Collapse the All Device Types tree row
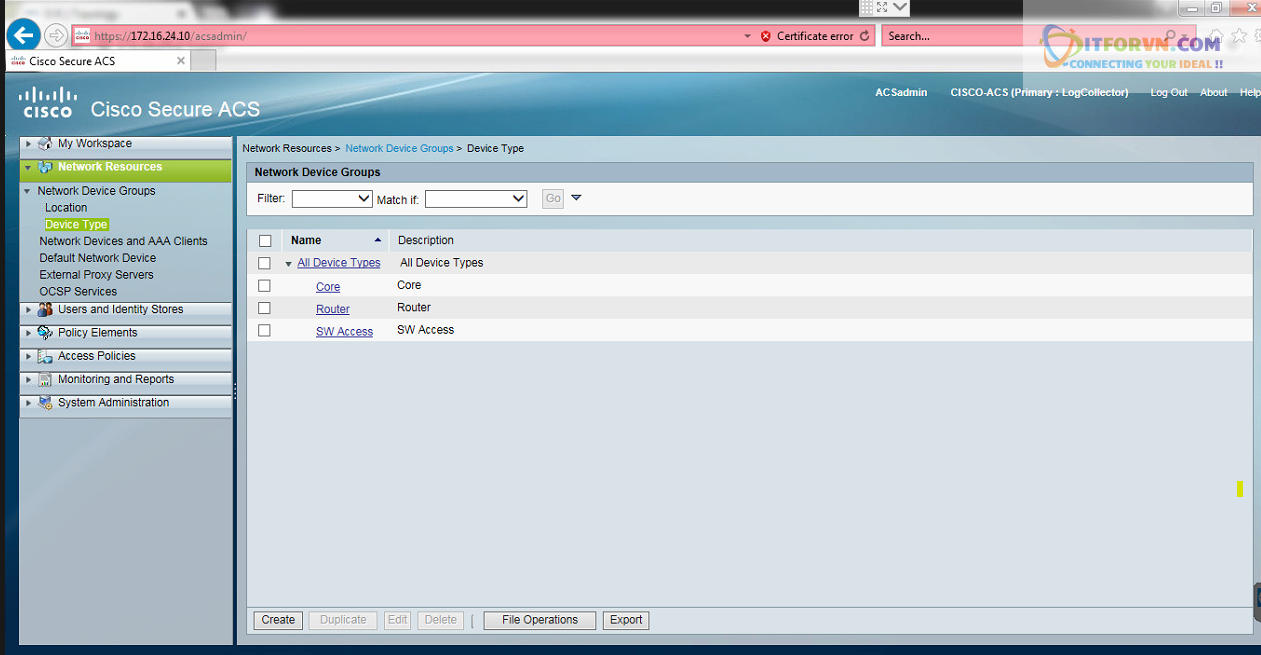 (x=289, y=264)
